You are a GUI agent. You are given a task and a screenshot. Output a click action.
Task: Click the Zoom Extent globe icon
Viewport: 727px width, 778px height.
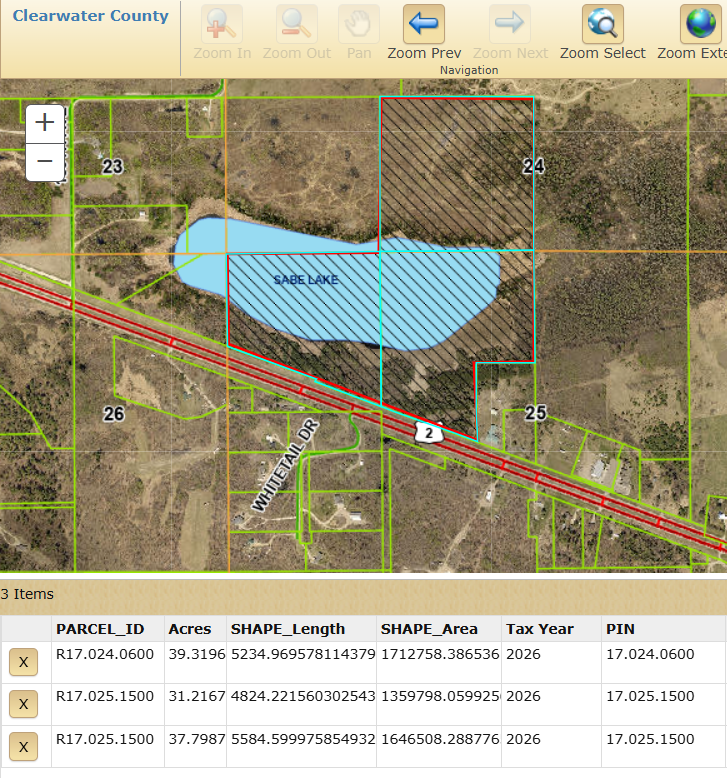pos(700,24)
